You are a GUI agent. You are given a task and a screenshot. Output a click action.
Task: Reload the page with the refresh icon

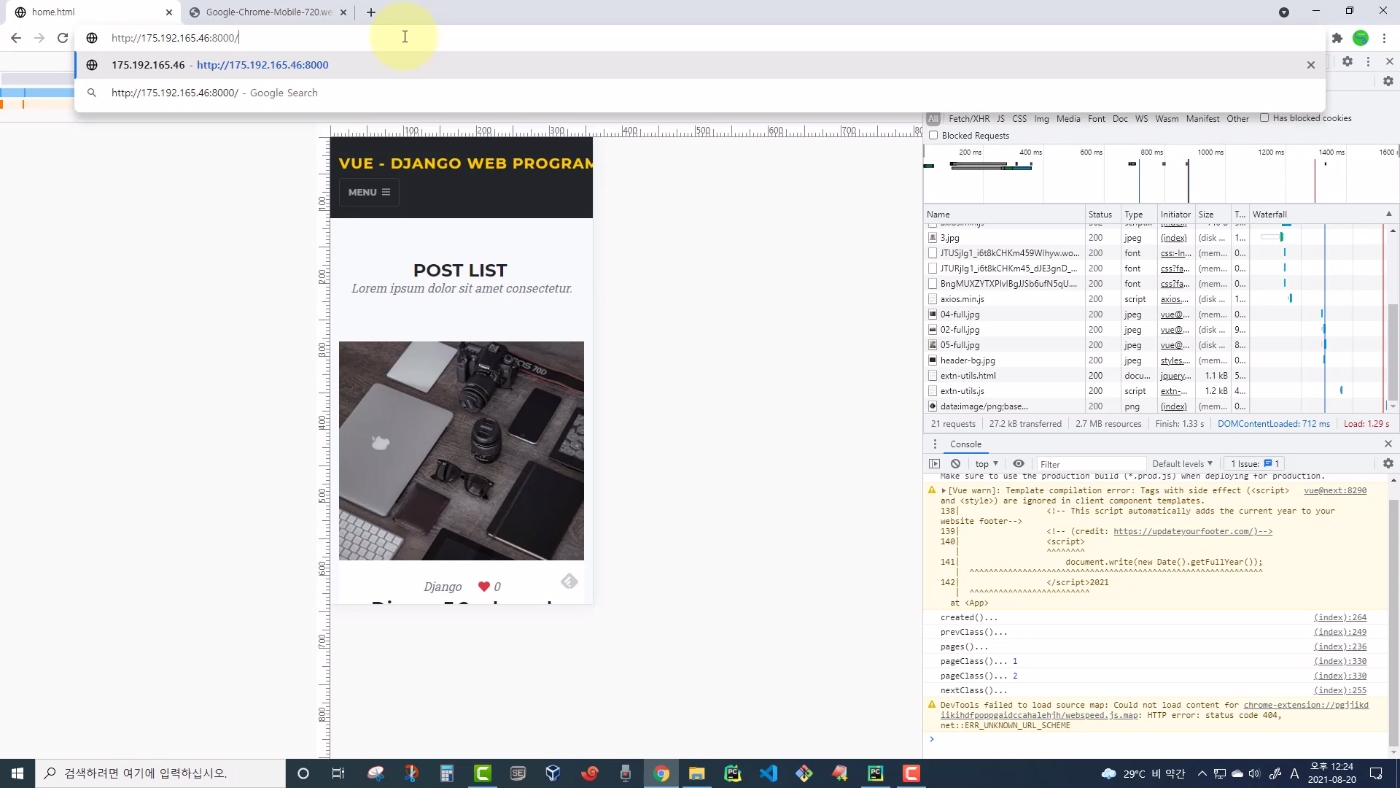tap(62, 38)
